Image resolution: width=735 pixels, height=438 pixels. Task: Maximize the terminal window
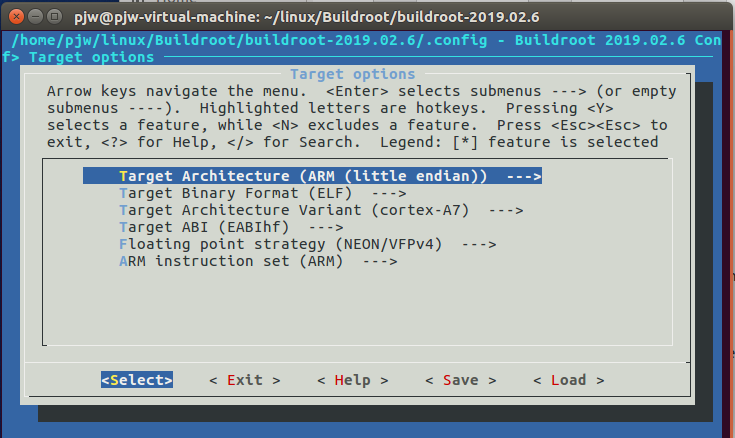(x=55, y=17)
